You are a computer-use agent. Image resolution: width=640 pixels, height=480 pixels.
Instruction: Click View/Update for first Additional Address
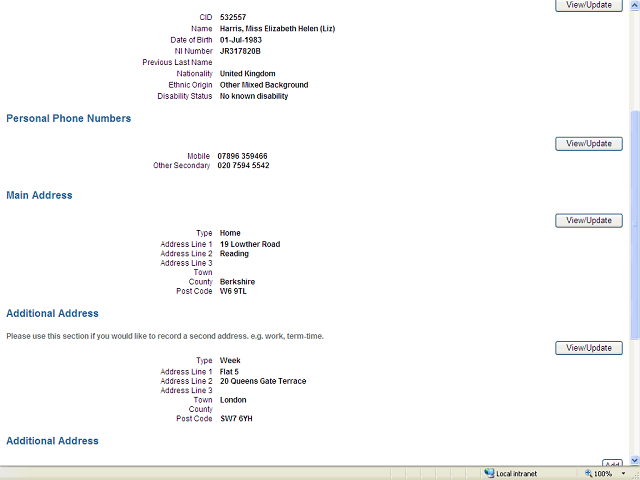588,348
